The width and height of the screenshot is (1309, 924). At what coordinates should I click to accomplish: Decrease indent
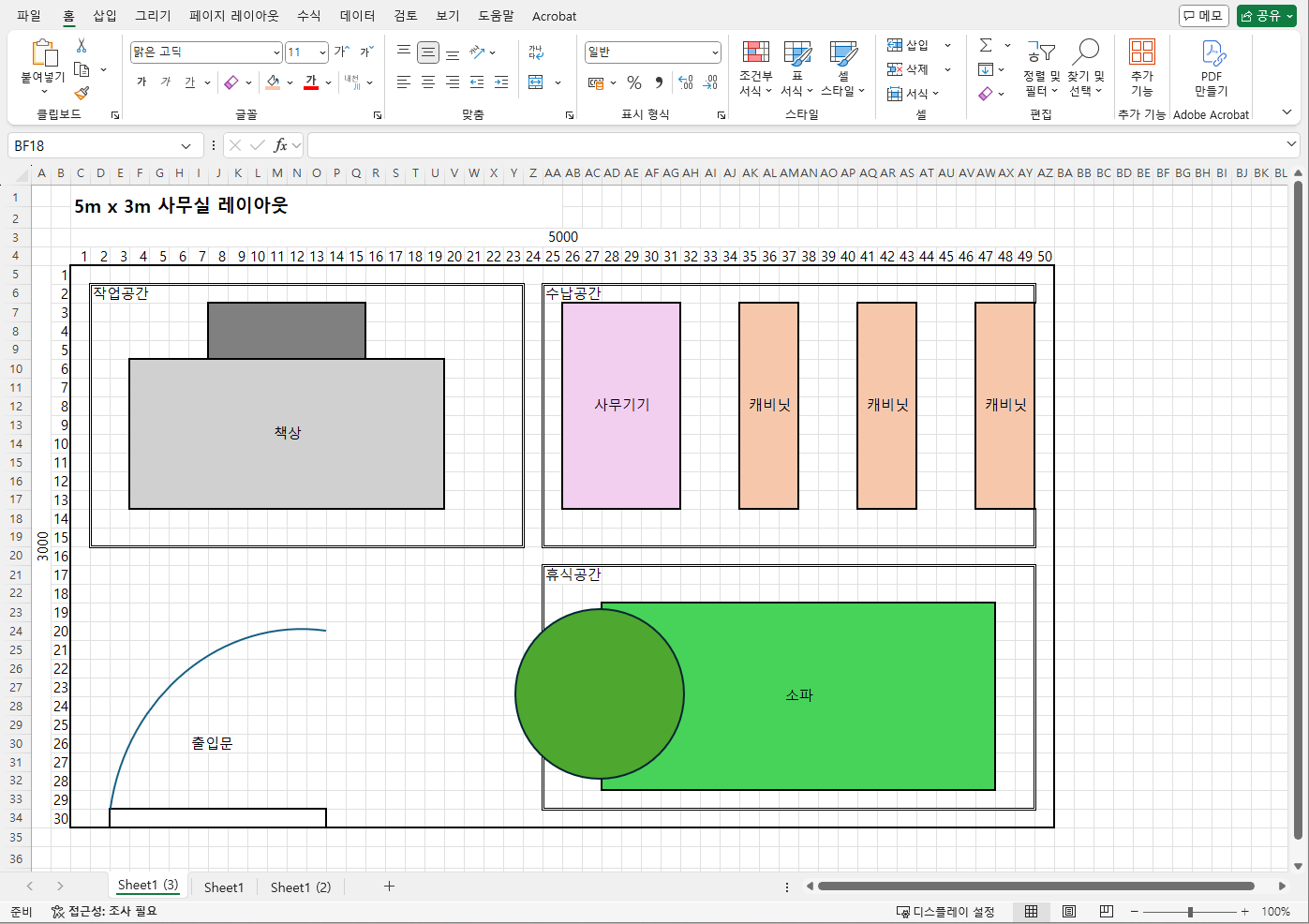[x=477, y=82]
